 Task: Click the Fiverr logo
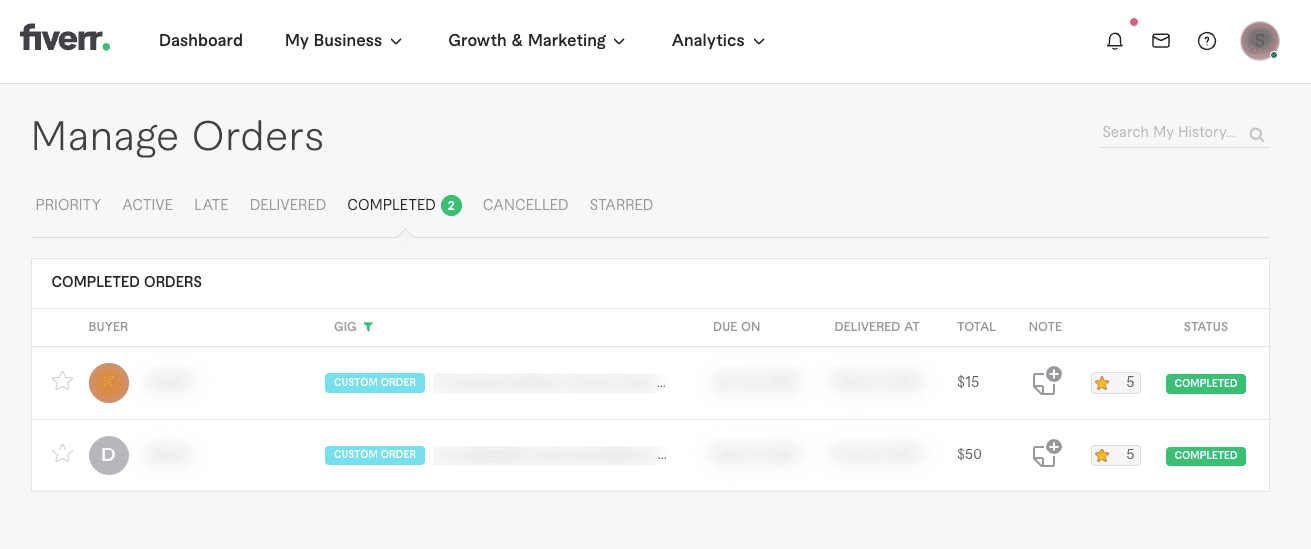pyautogui.click(x=65, y=39)
